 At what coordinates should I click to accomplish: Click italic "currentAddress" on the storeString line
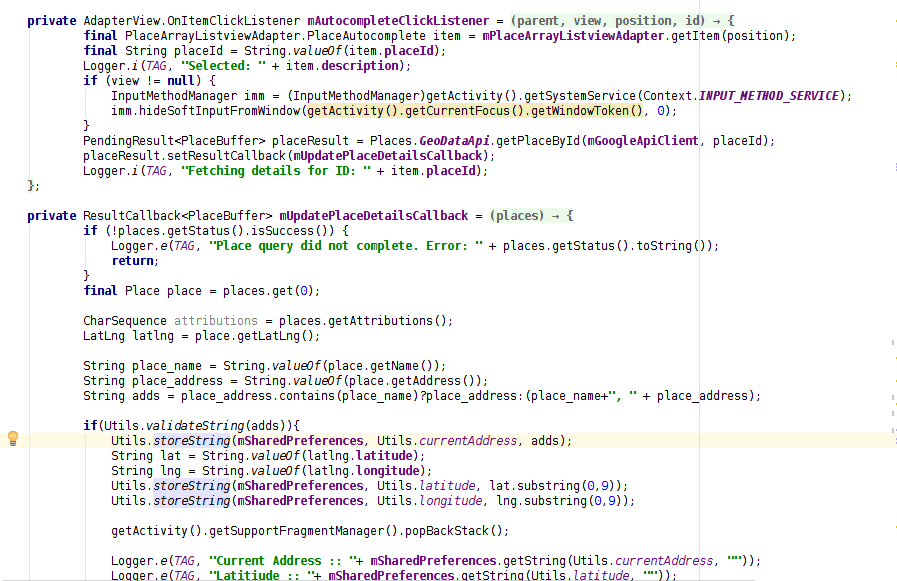click(x=468, y=440)
